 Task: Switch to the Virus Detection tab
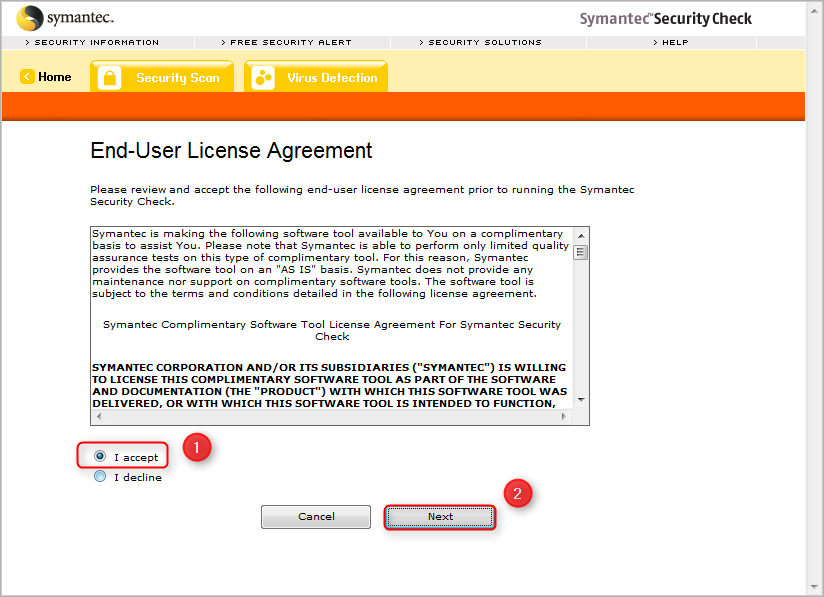[x=316, y=76]
